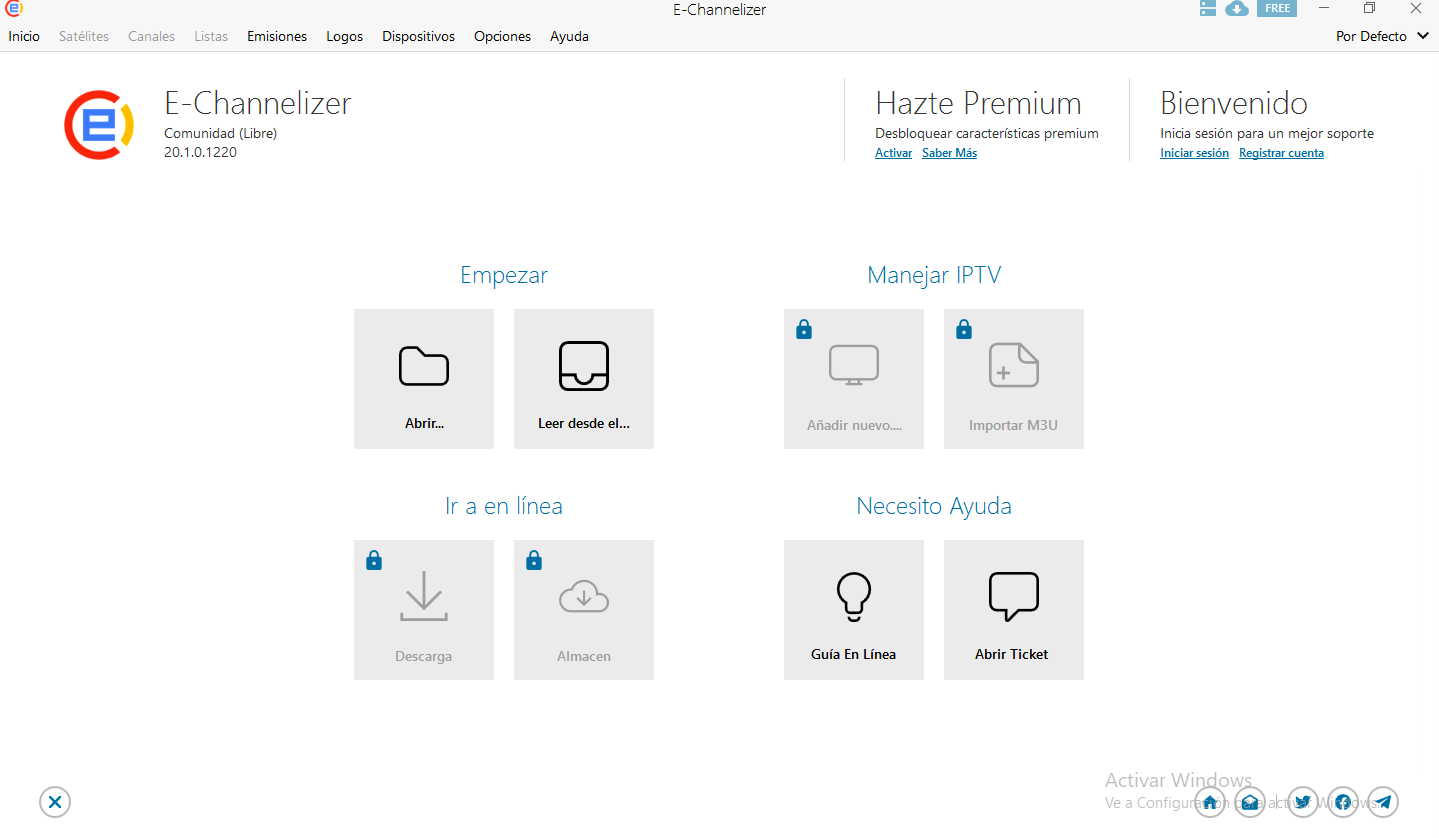Open the Emisiones menu
The image size is (1439, 838).
(x=277, y=36)
